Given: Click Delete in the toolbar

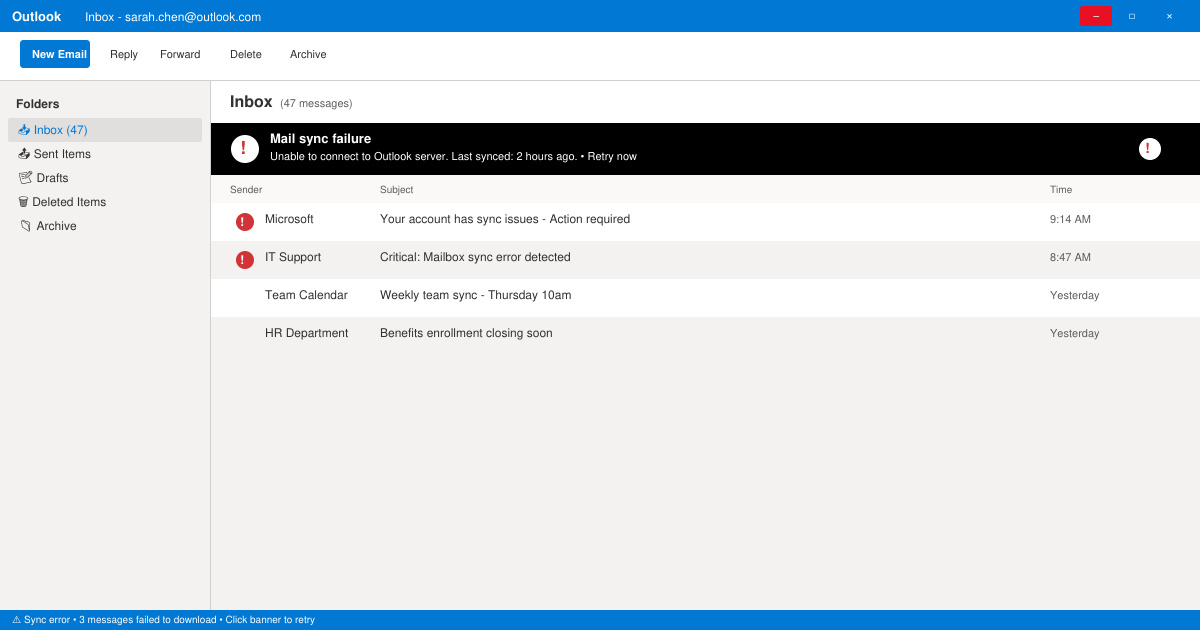Looking at the screenshot, I should pyautogui.click(x=246, y=54).
